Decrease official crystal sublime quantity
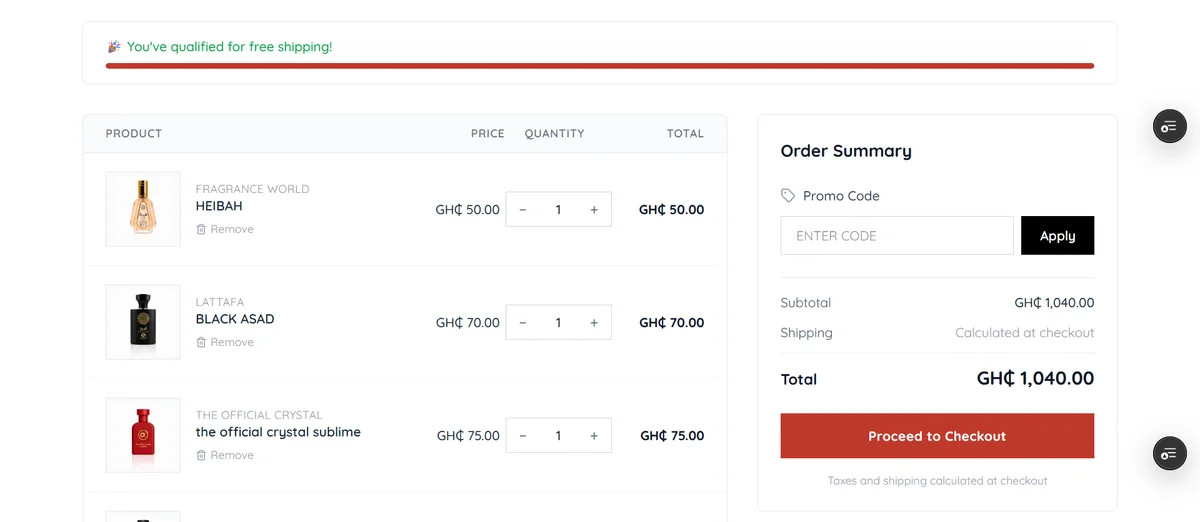This screenshot has height=522, width=1200. pos(523,436)
